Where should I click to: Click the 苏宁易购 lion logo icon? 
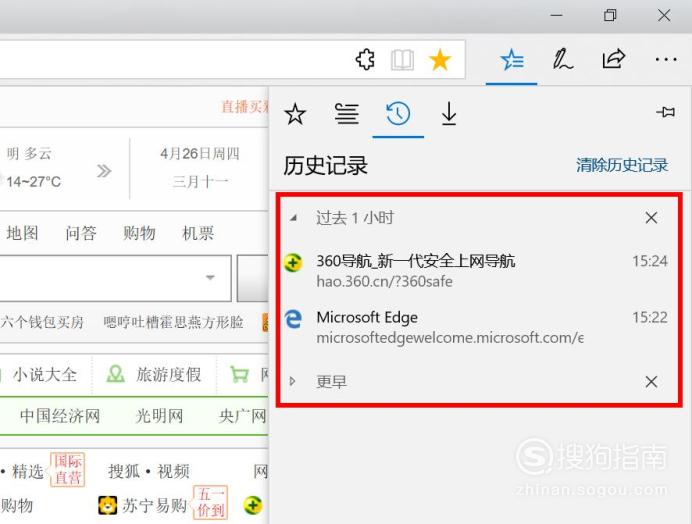point(108,505)
